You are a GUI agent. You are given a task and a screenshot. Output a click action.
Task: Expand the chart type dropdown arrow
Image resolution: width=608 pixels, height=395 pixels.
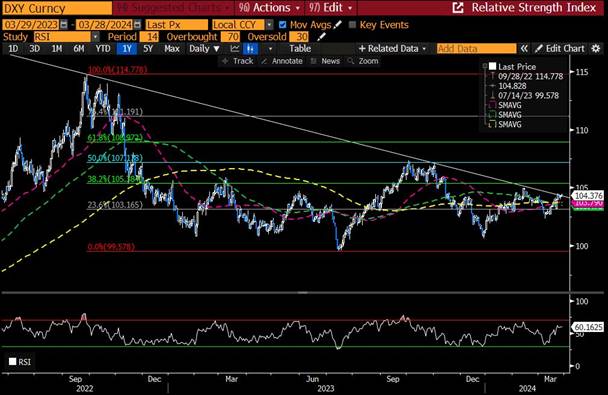click(x=270, y=48)
